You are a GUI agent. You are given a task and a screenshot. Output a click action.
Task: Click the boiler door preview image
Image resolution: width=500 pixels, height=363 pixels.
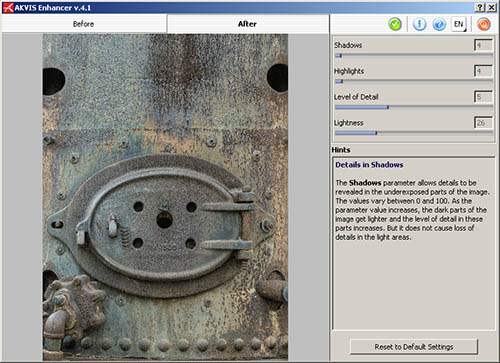[165, 197]
